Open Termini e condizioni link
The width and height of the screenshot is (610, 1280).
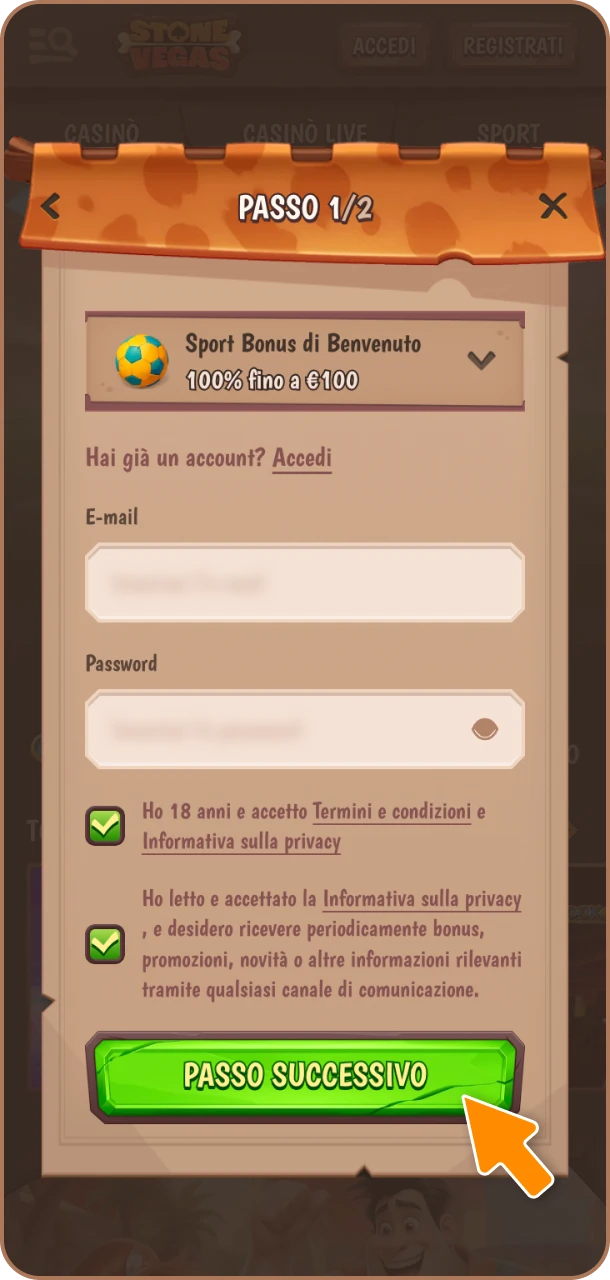tap(392, 811)
